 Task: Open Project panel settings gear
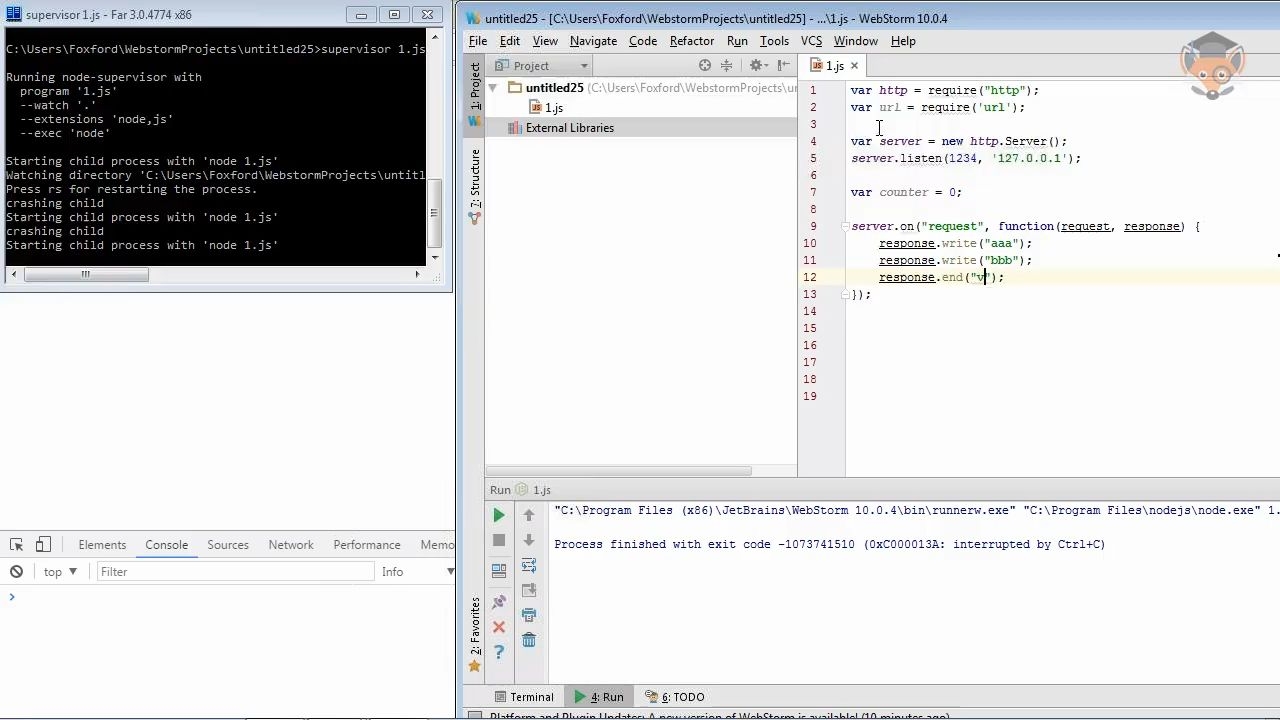pyautogui.click(x=757, y=65)
